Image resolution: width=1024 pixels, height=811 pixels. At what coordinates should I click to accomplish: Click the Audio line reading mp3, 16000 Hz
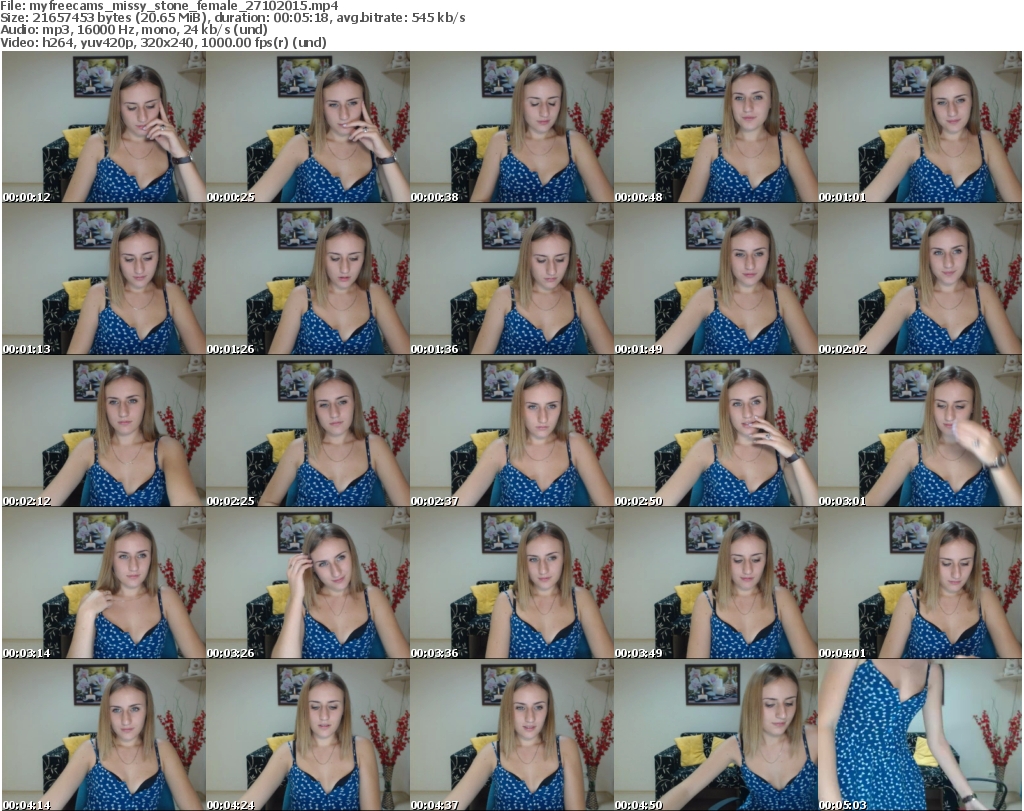(x=134, y=30)
